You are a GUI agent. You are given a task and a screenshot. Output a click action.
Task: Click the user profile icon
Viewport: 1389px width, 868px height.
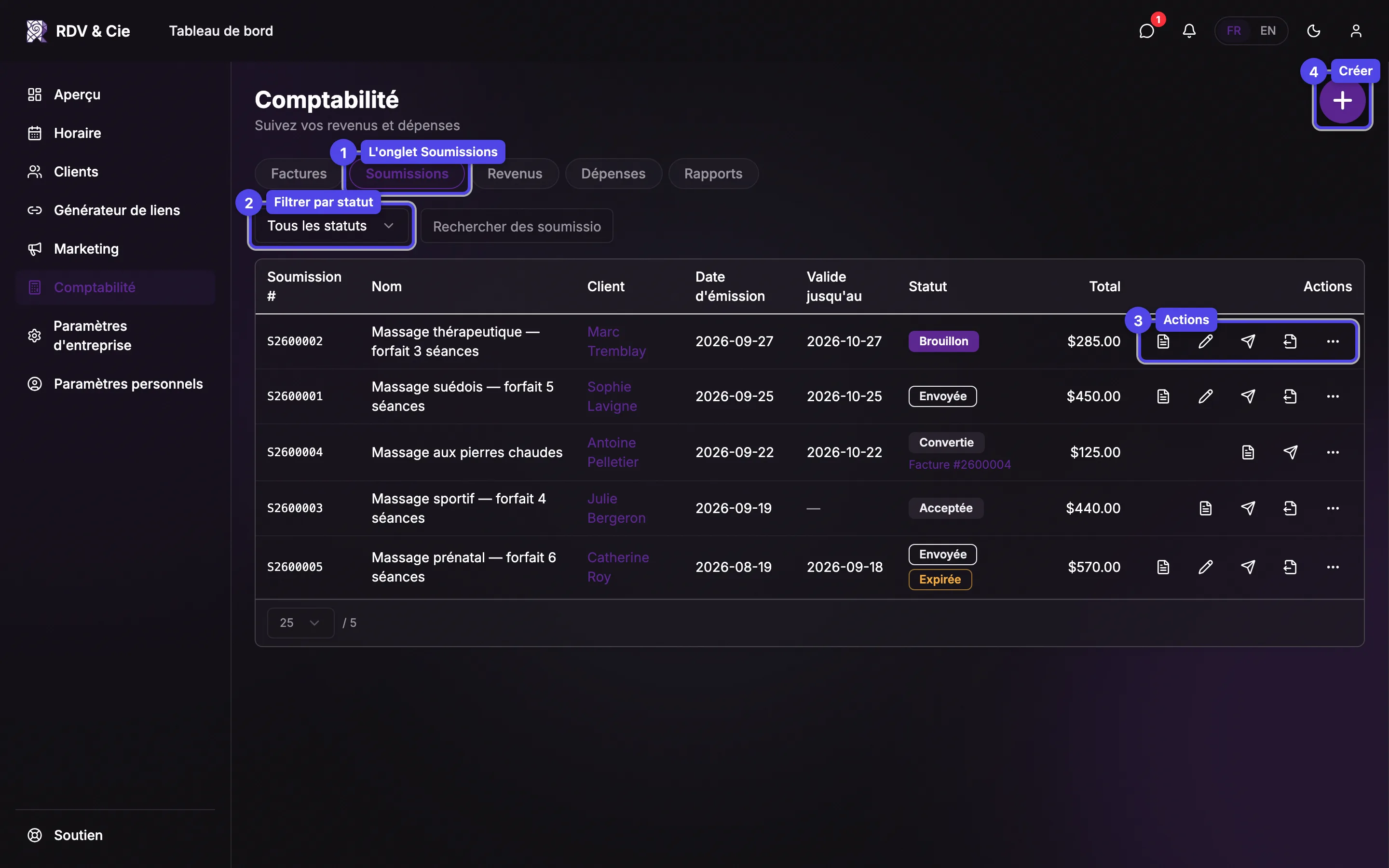1356,31
